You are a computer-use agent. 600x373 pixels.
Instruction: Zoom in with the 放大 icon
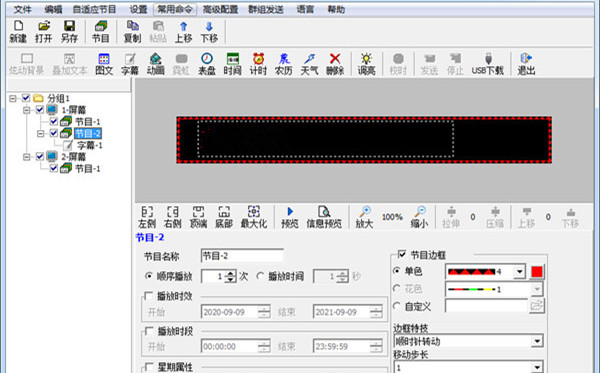(365, 217)
